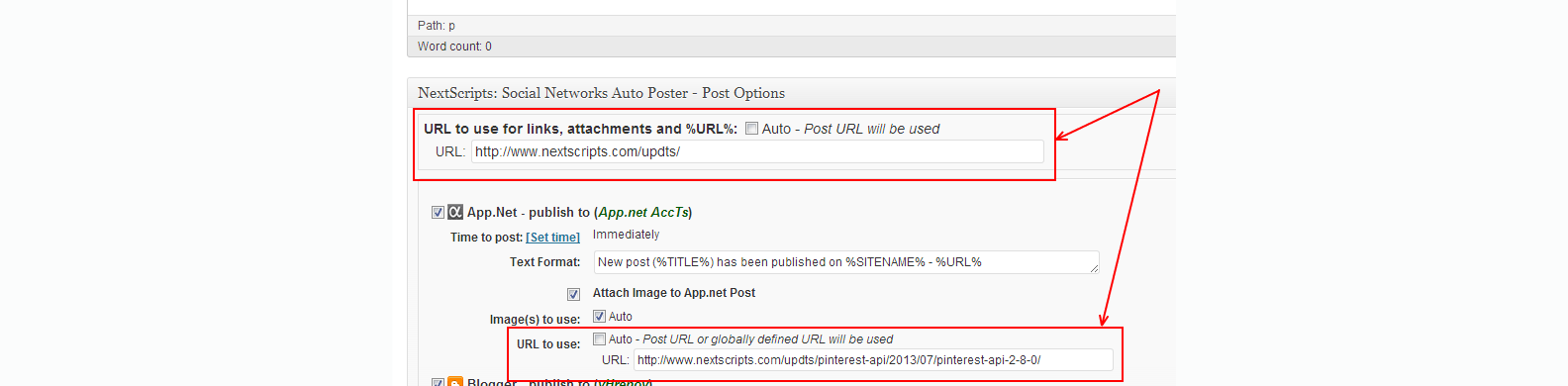Click the Attach Image to App.net Post label
1568x386 pixels.
674,293
